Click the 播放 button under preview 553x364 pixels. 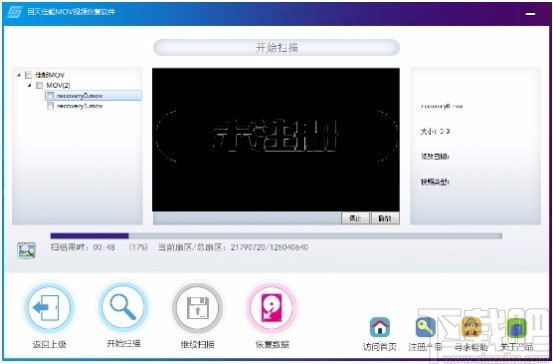pyautogui.click(x=385, y=218)
